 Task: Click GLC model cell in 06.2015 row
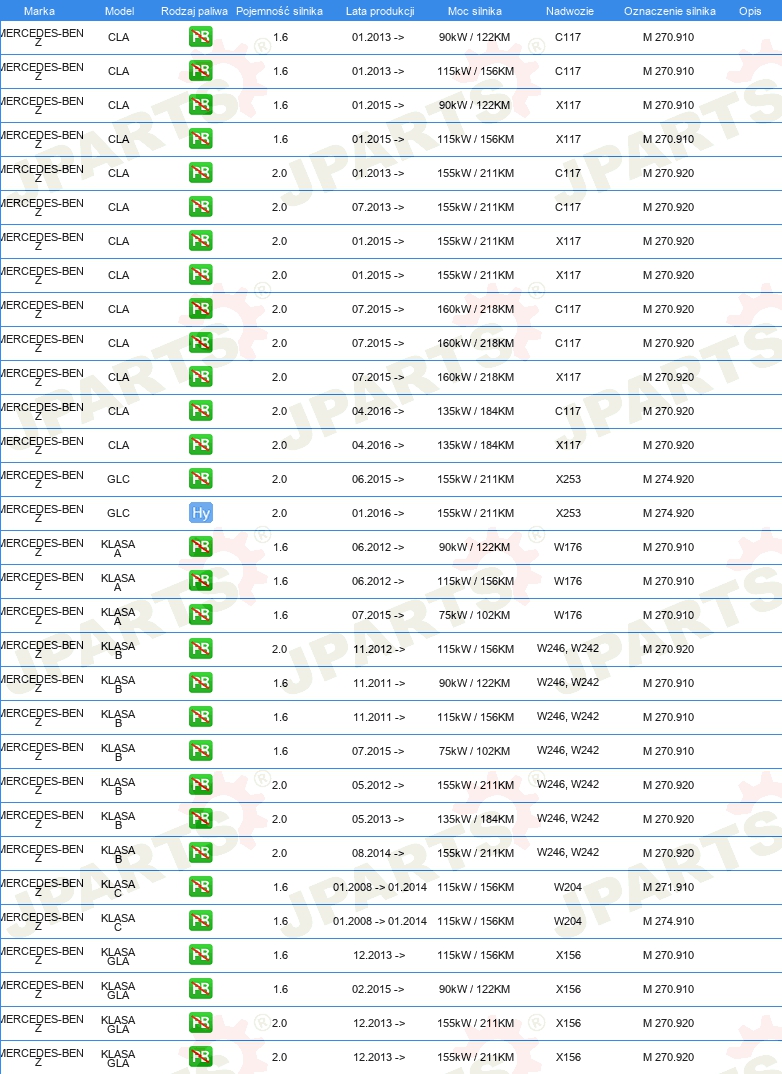118,479
